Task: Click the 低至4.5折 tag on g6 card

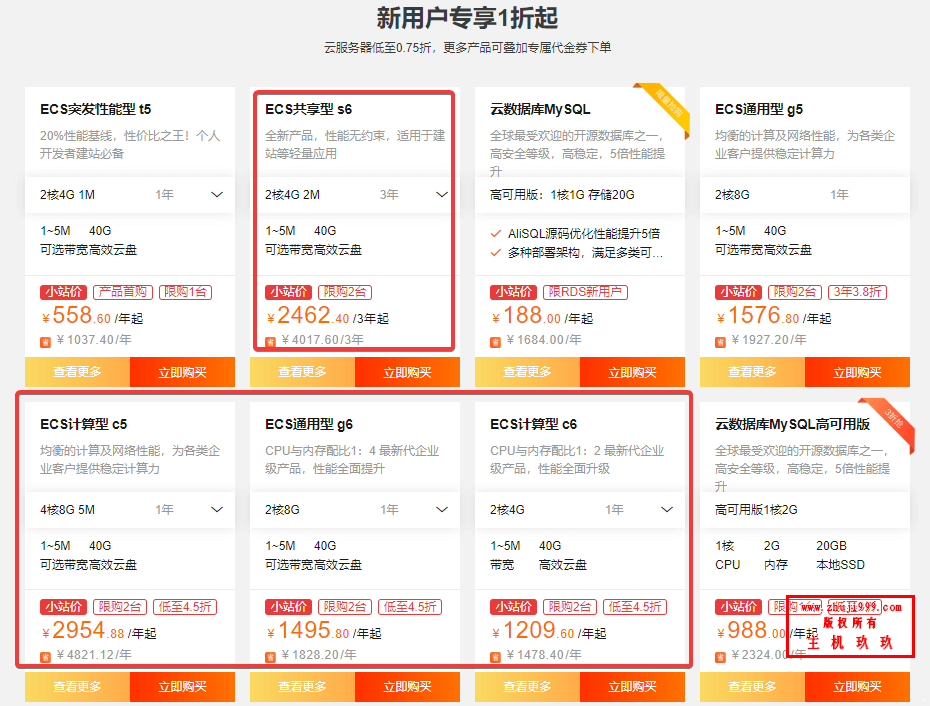Action: [410, 607]
